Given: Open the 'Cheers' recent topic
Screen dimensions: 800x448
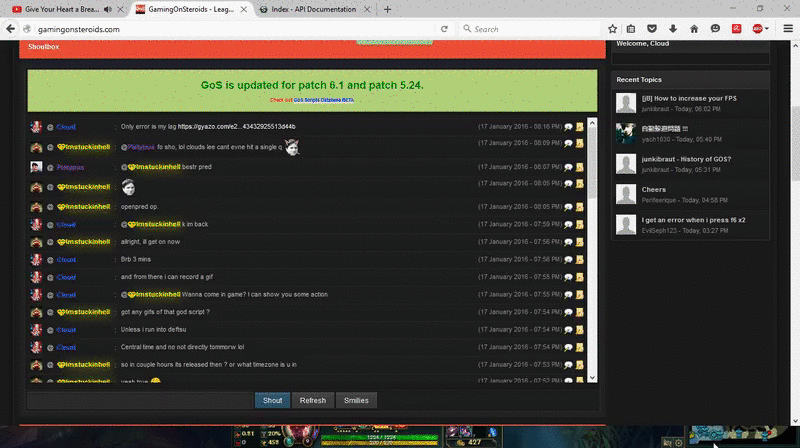Looking at the screenshot, I should (x=654, y=189).
